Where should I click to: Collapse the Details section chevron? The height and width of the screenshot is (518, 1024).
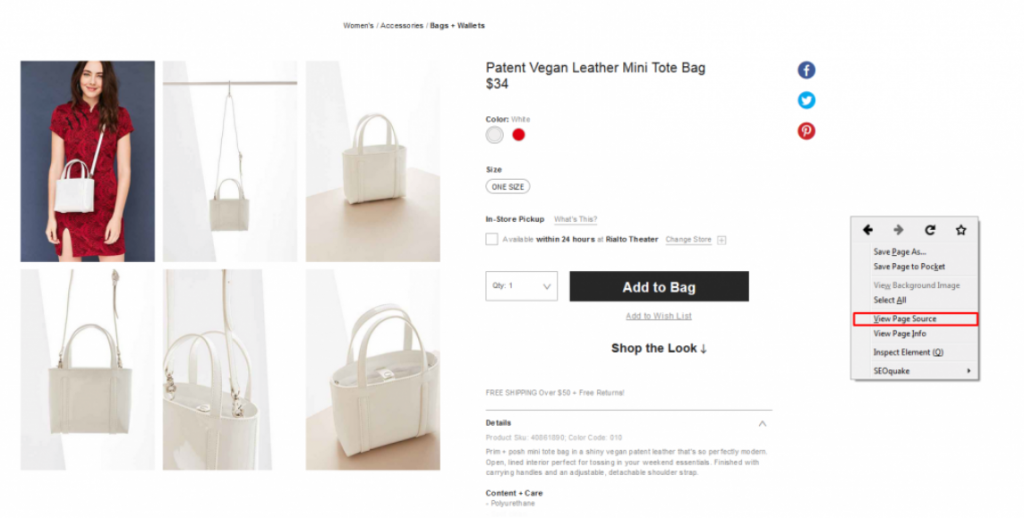pyautogui.click(x=762, y=423)
